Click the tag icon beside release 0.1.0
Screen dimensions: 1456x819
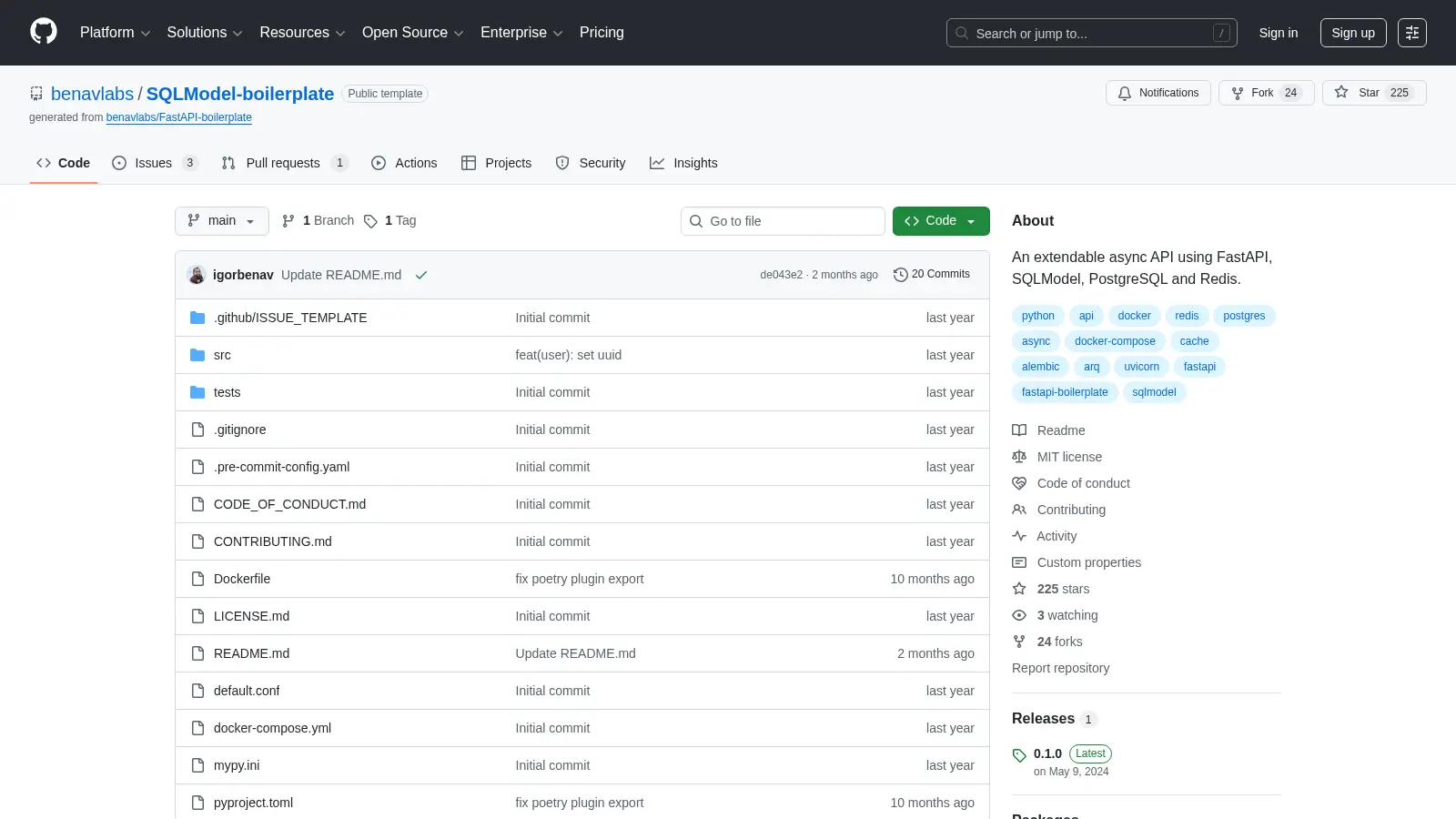click(1019, 755)
